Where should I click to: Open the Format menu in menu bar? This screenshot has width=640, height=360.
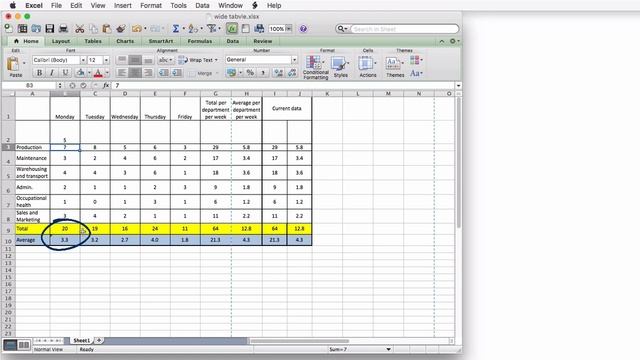pos(151,5)
